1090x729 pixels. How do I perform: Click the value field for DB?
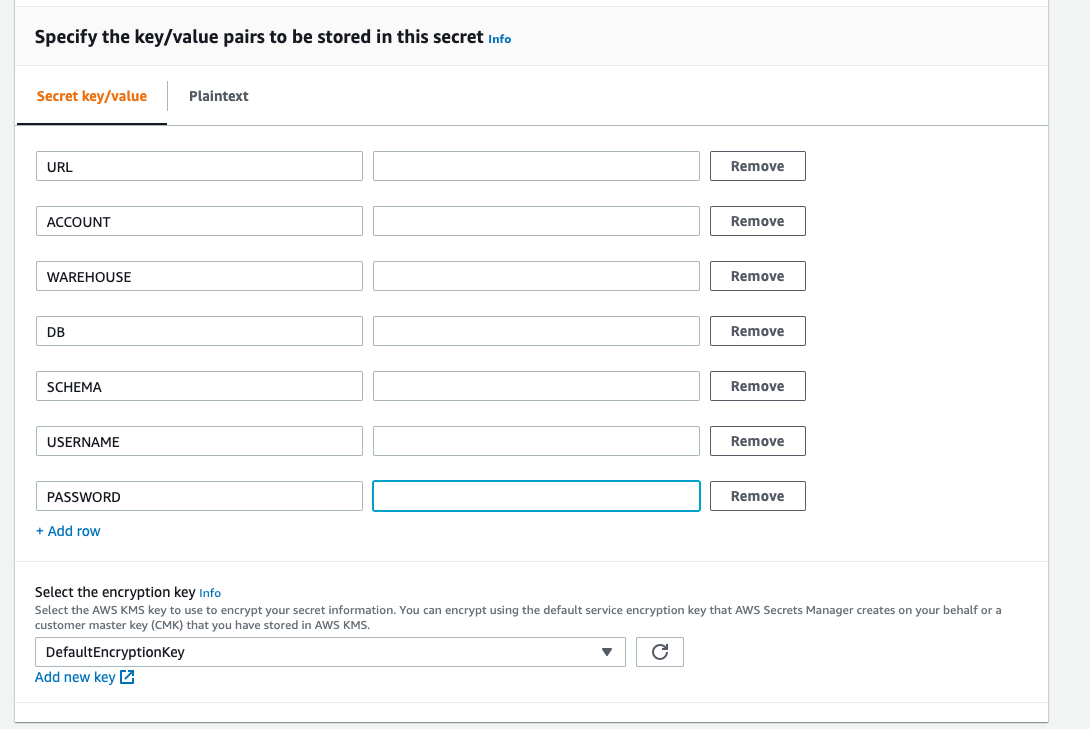click(x=536, y=331)
